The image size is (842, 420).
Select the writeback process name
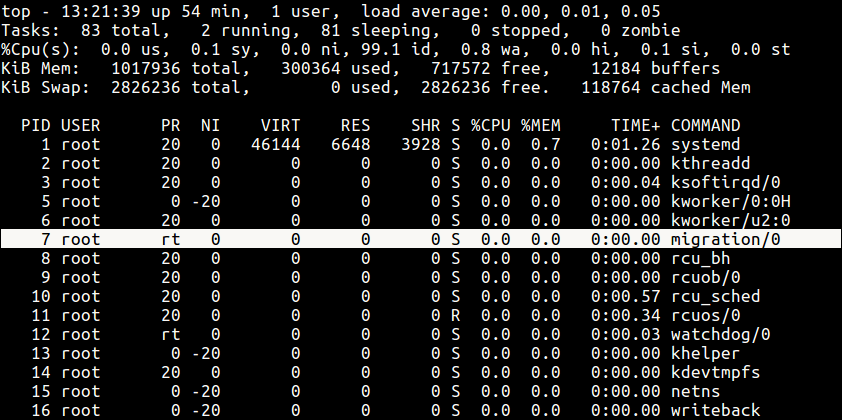click(715, 410)
